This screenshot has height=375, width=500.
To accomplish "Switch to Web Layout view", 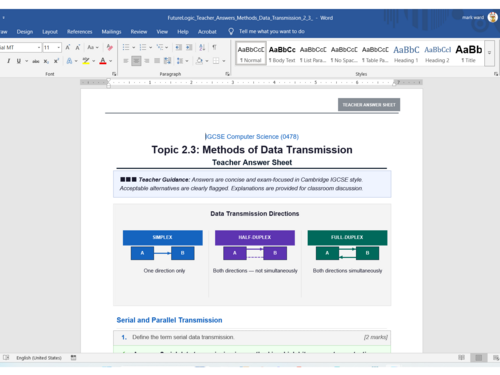I will coord(496,358).
